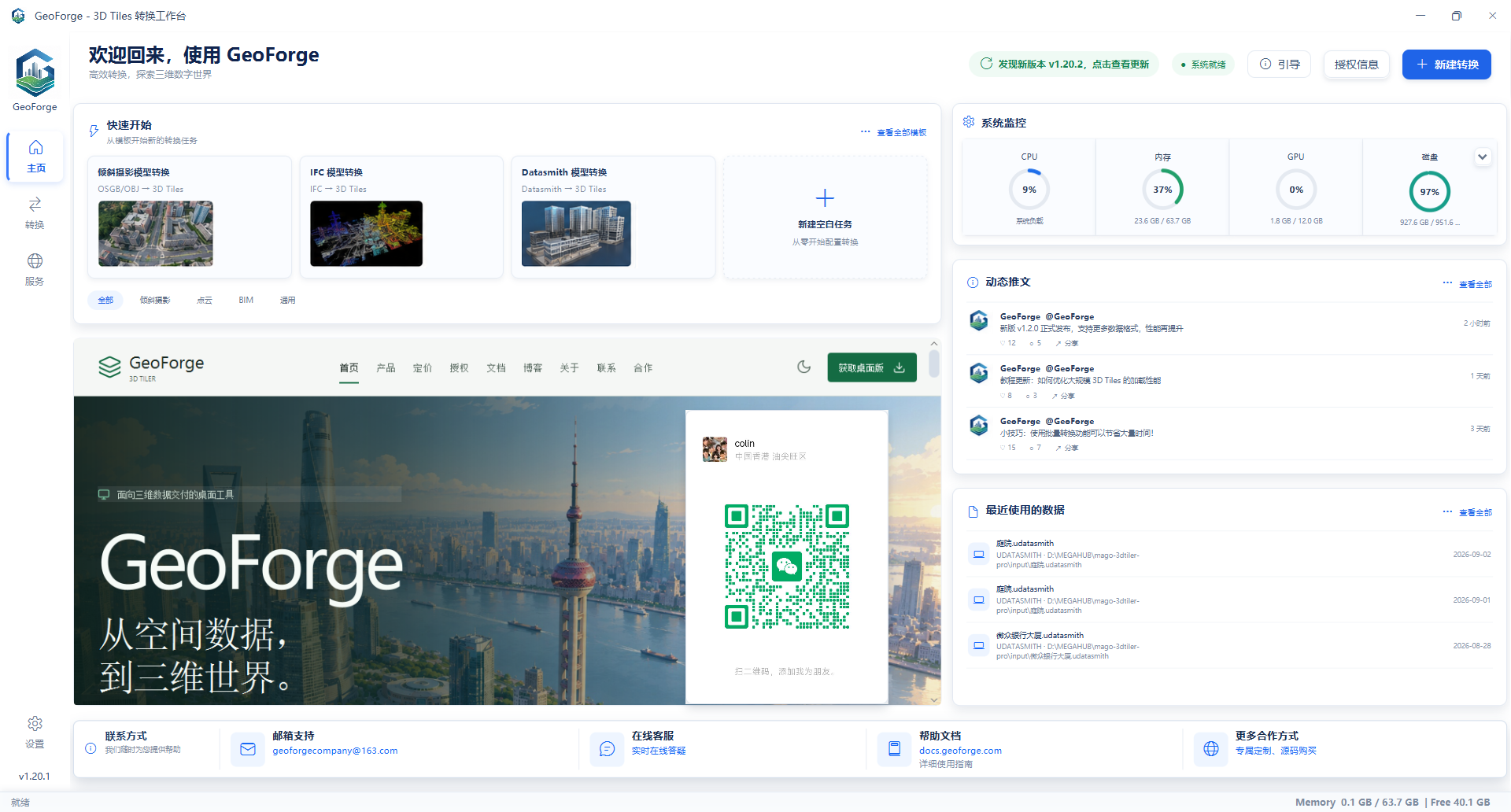Open the geoforgecompany@163.com email link
The image size is (1511, 812).
(335, 751)
